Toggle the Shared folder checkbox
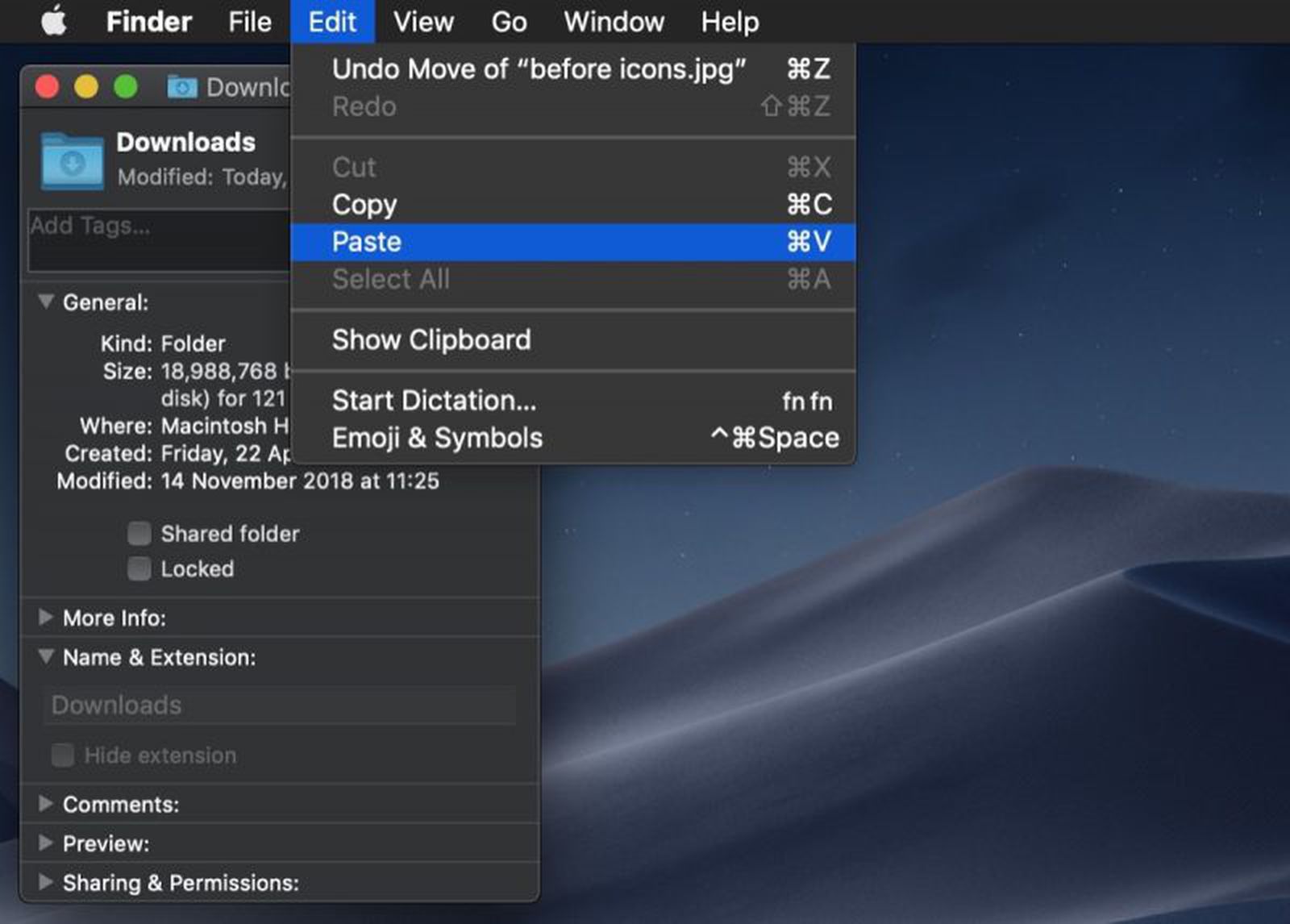 (x=139, y=533)
